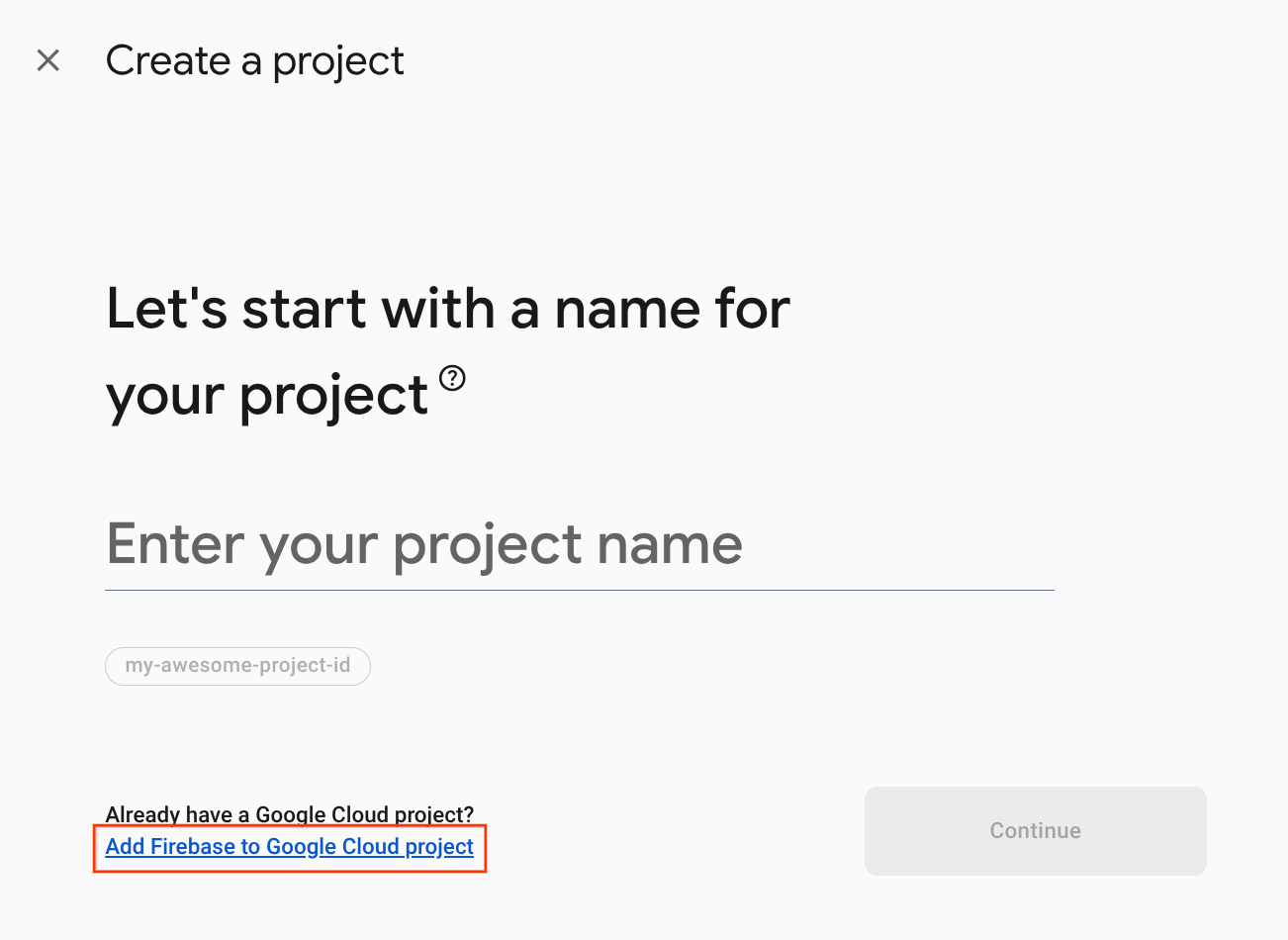The height and width of the screenshot is (940, 1288).
Task: Click the question mark icon beside the heading
Action: click(x=453, y=376)
